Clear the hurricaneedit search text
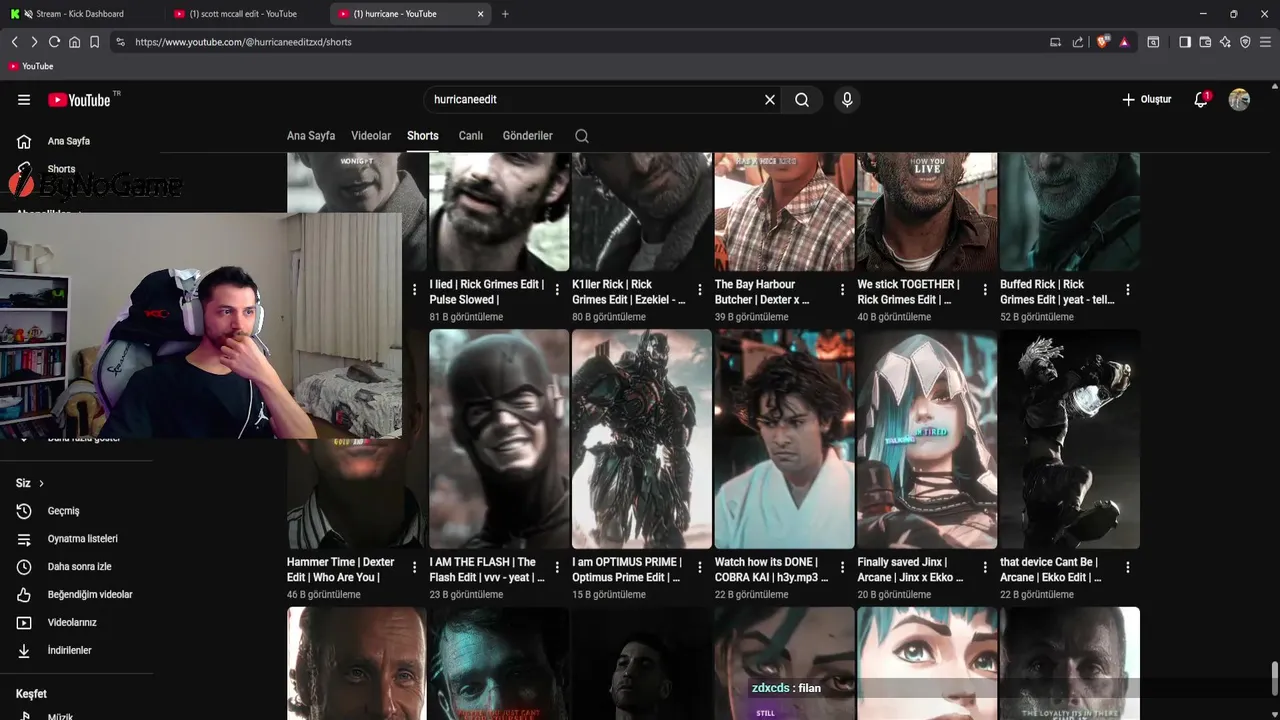Viewport: 1280px width, 720px height. coord(770,100)
